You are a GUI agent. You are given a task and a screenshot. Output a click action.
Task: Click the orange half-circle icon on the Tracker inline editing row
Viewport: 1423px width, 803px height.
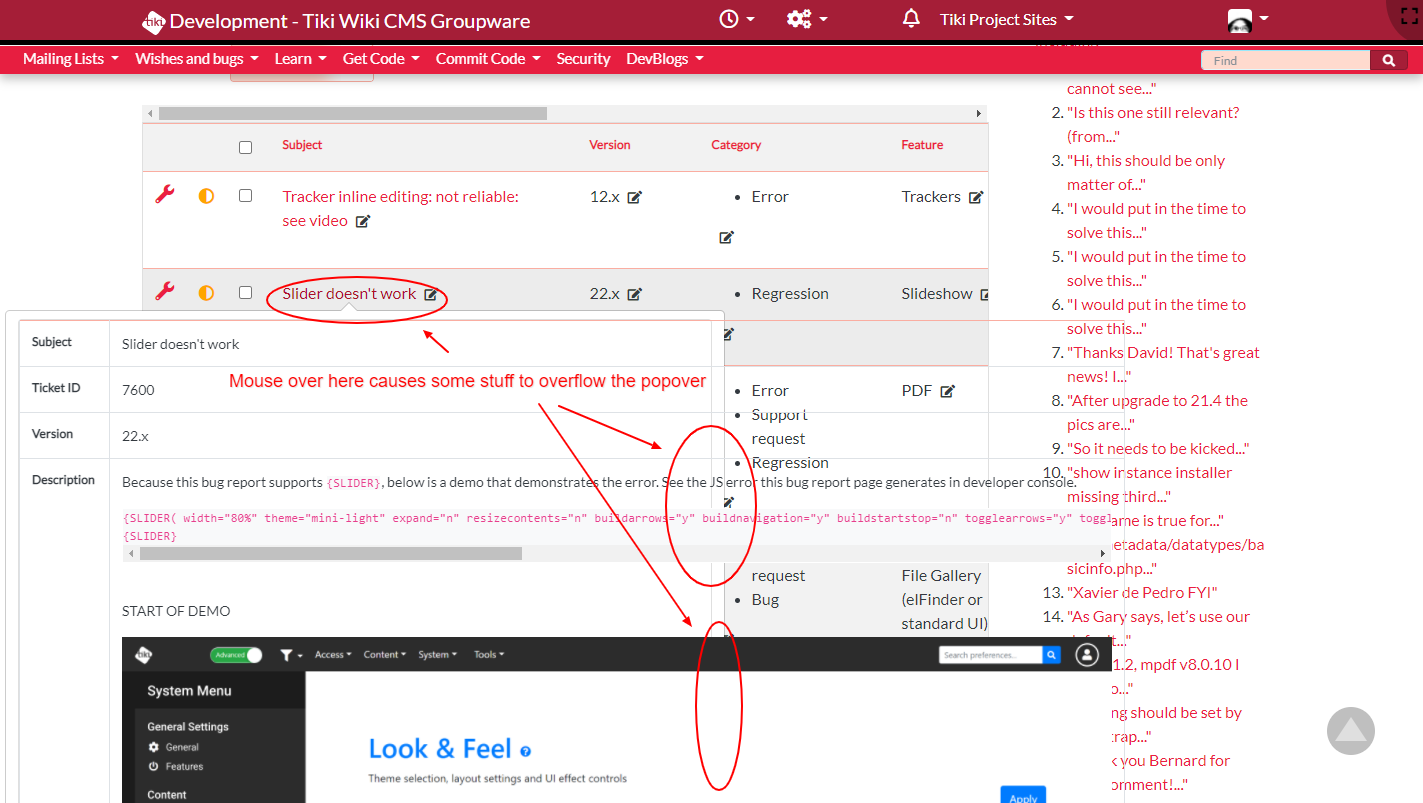[206, 196]
